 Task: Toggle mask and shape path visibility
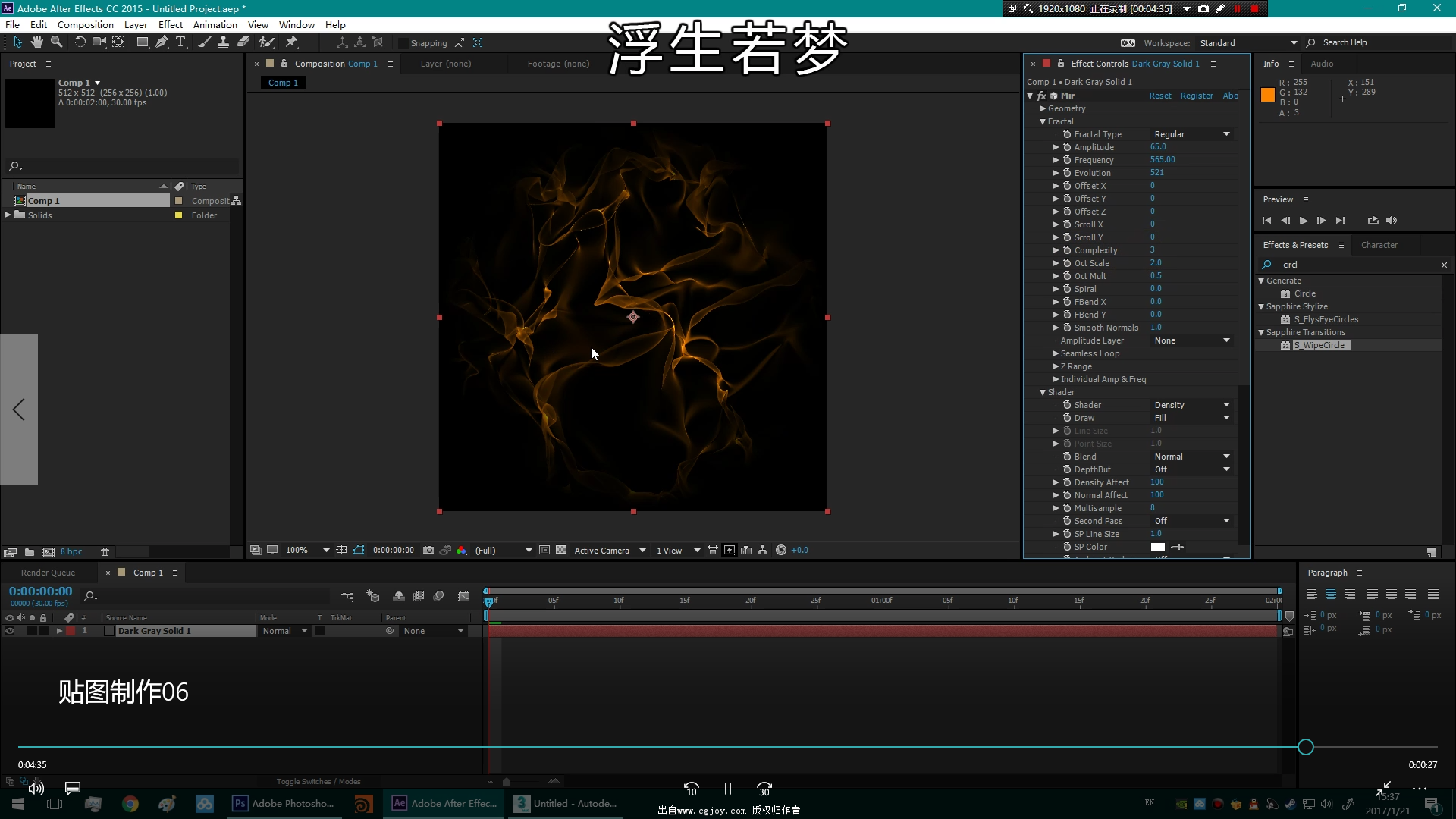[359, 551]
